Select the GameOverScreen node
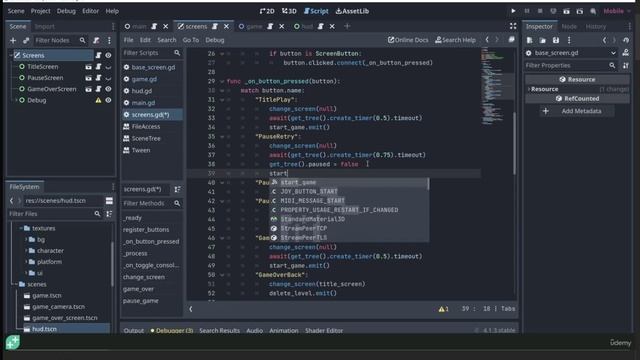The width and height of the screenshot is (640, 360). pos(51,89)
